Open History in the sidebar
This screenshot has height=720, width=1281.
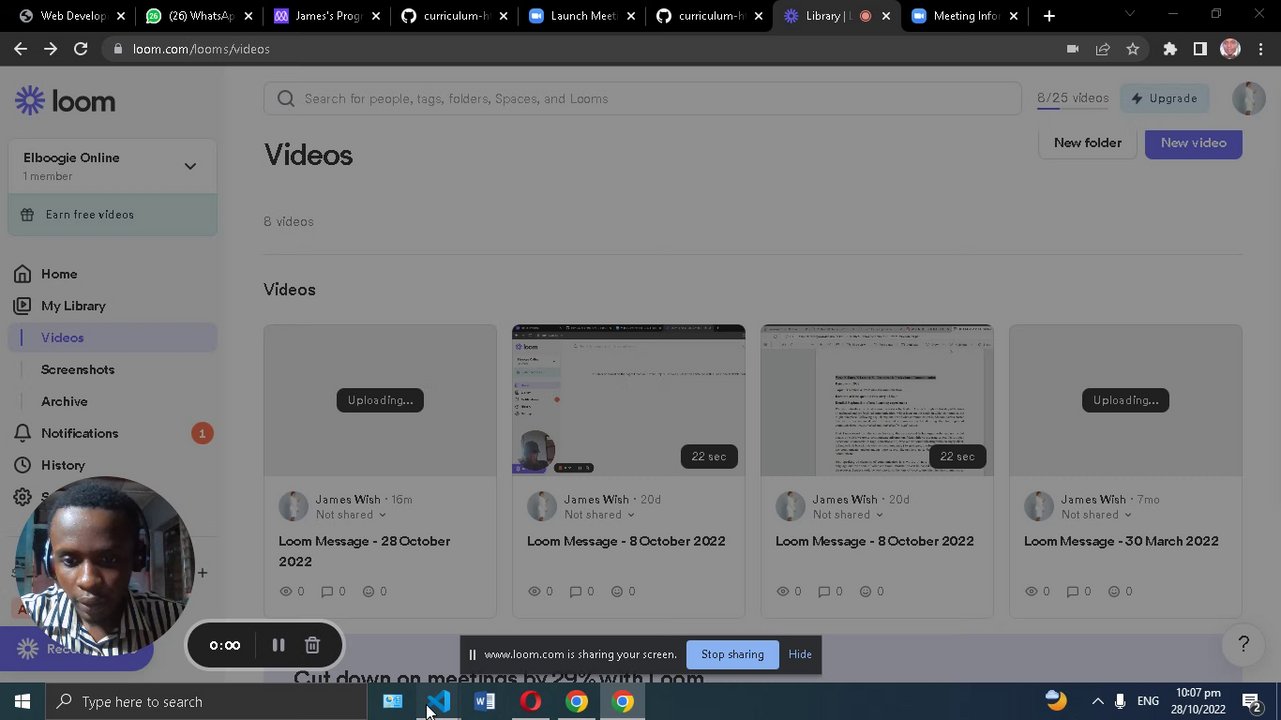pyautogui.click(x=63, y=465)
